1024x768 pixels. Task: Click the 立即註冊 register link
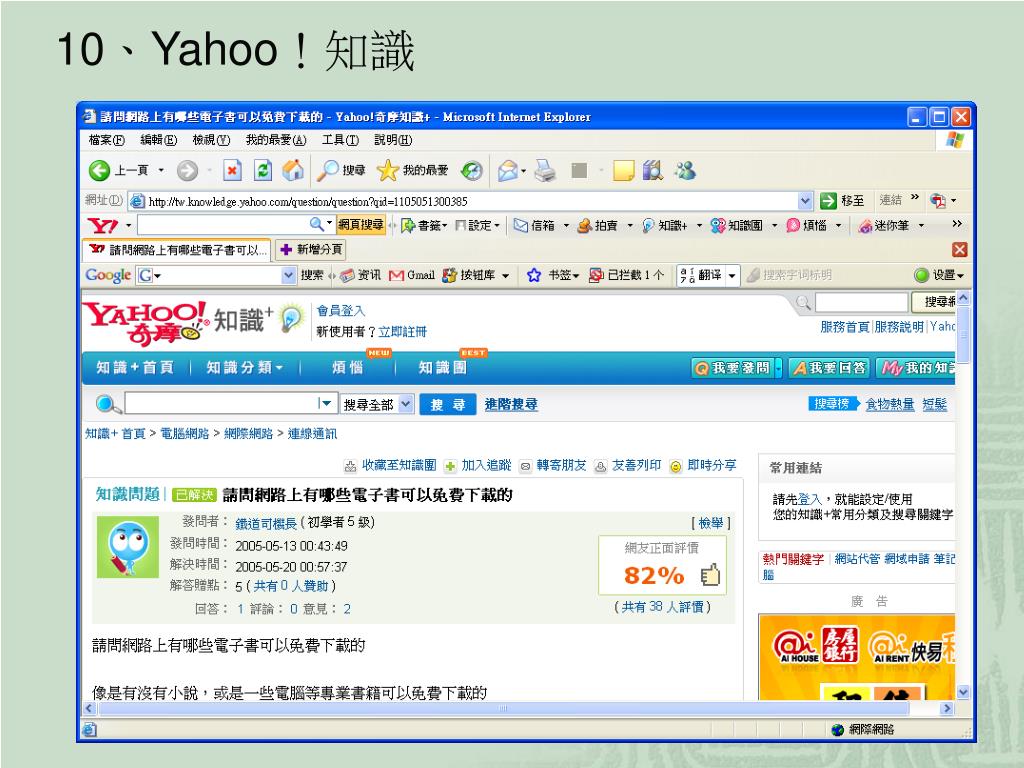pos(402,332)
